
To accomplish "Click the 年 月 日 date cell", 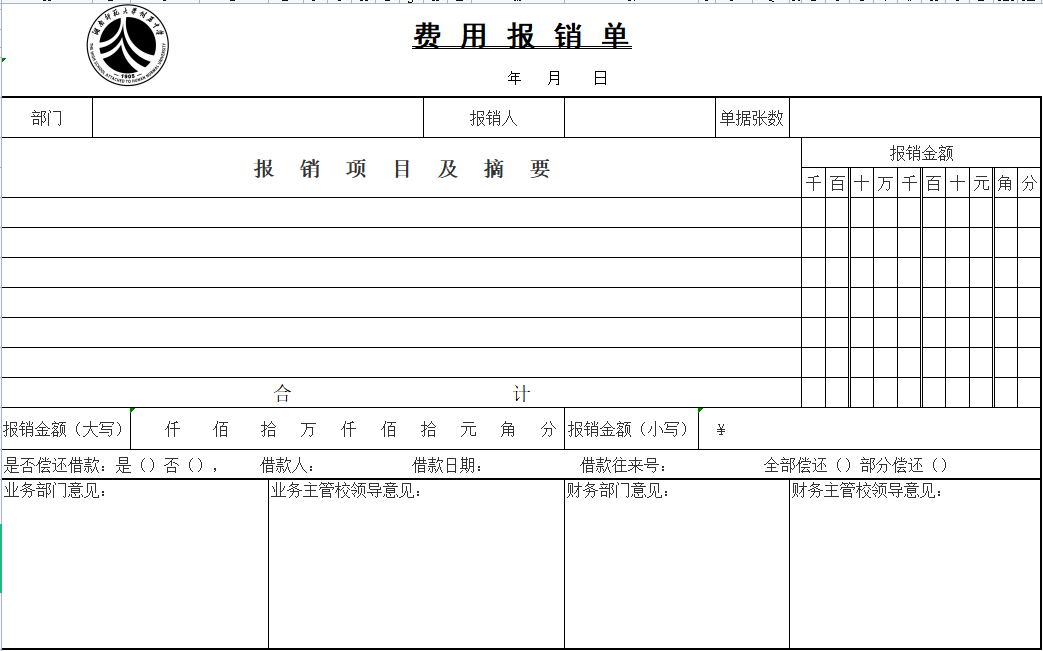I will pyautogui.click(x=557, y=78).
